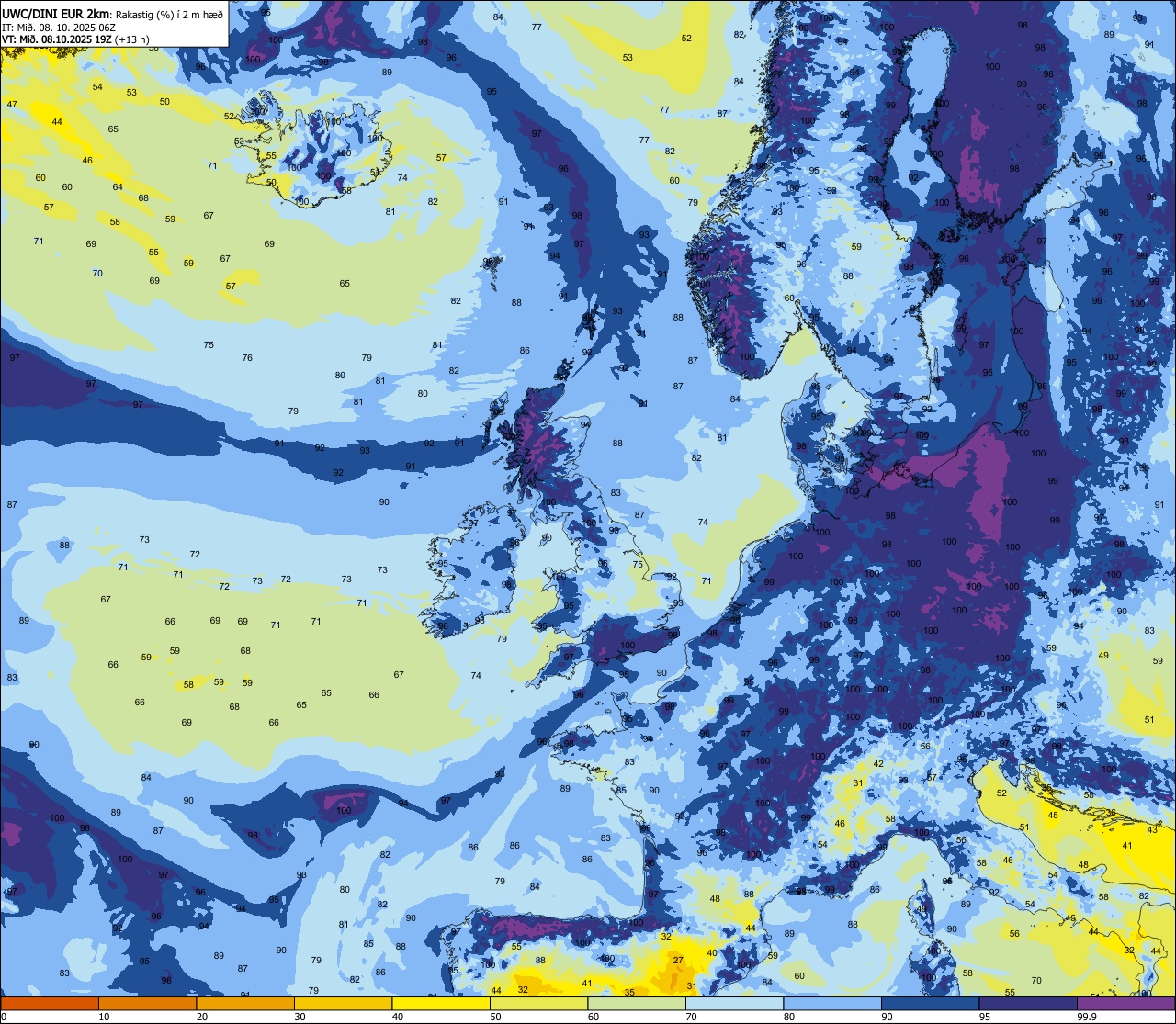Click the purple legend swatch above 99.9
Viewport: 1176px width, 1024px height.
[x=1125, y=1004]
